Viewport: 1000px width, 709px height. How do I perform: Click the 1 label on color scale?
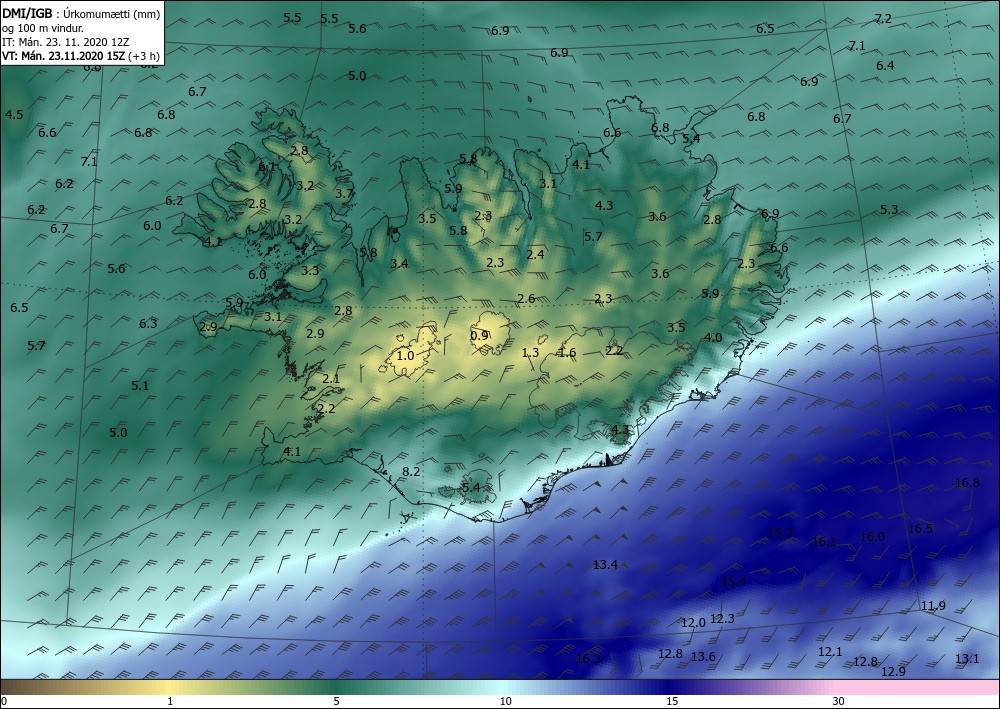coord(170,701)
